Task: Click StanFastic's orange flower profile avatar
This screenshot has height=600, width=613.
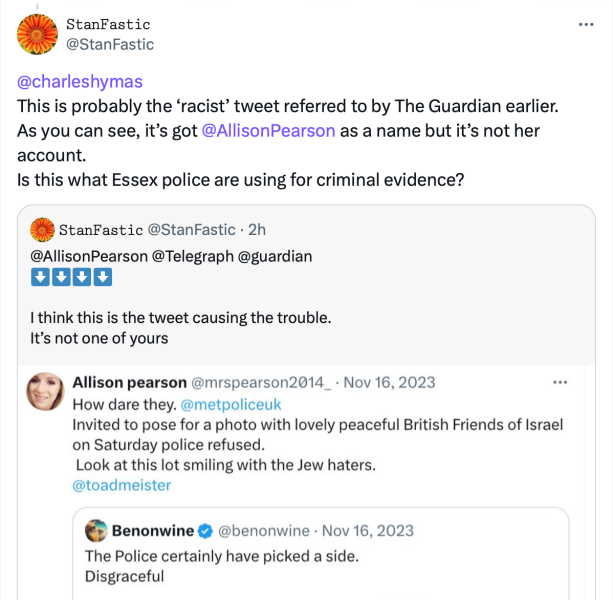Action: click(x=38, y=33)
